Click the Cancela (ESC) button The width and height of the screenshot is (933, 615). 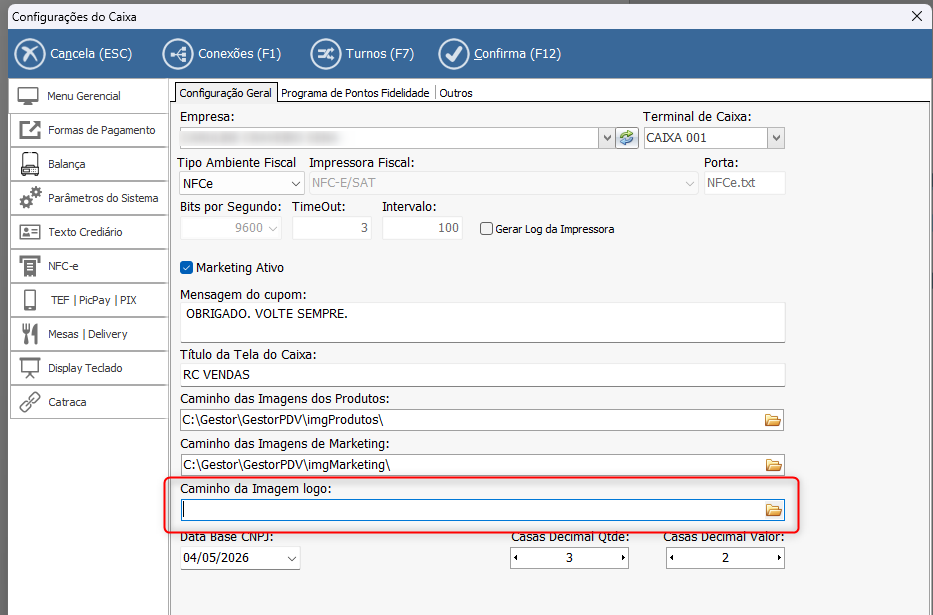74,53
